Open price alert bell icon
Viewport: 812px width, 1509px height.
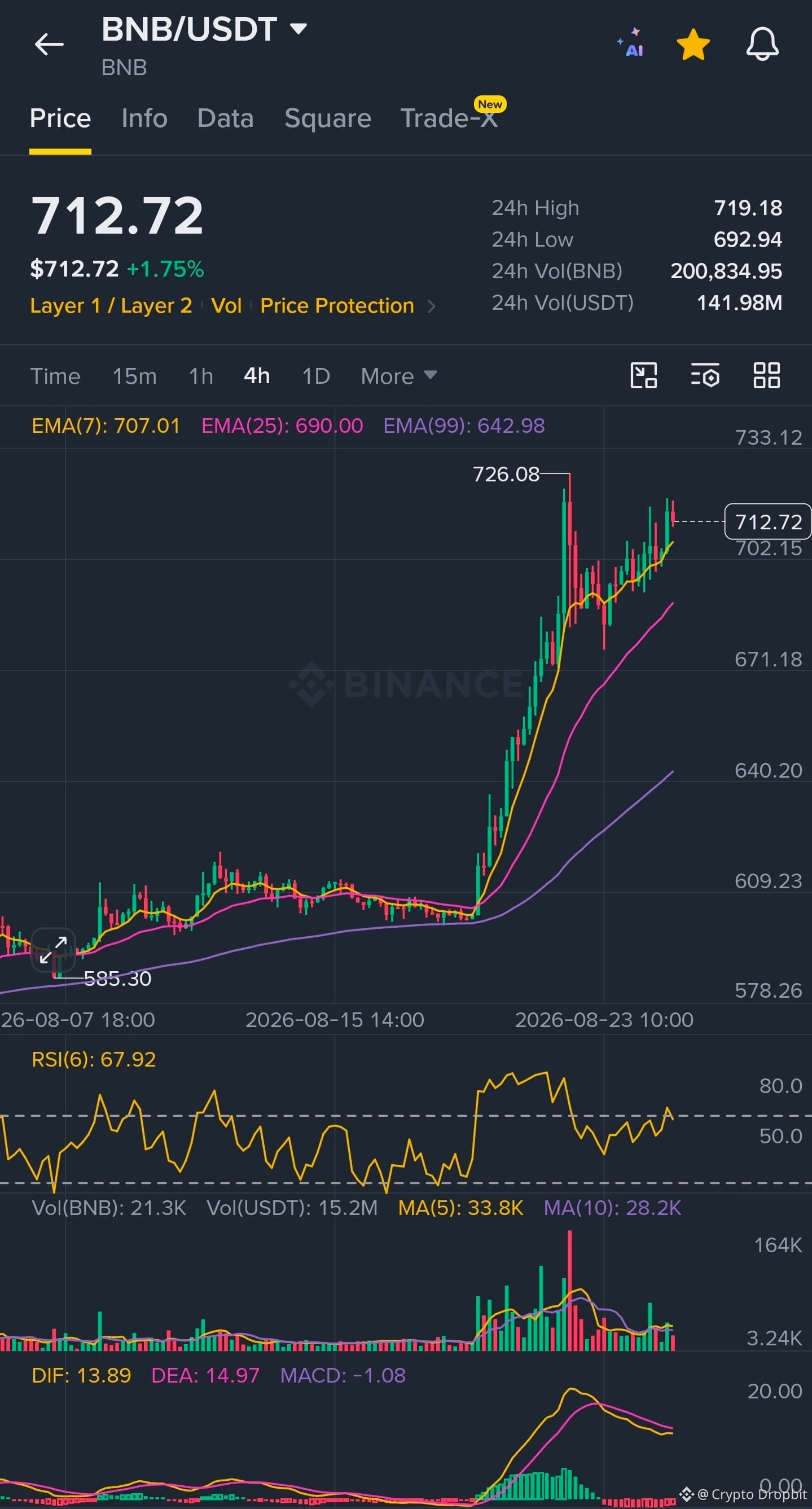(762, 44)
